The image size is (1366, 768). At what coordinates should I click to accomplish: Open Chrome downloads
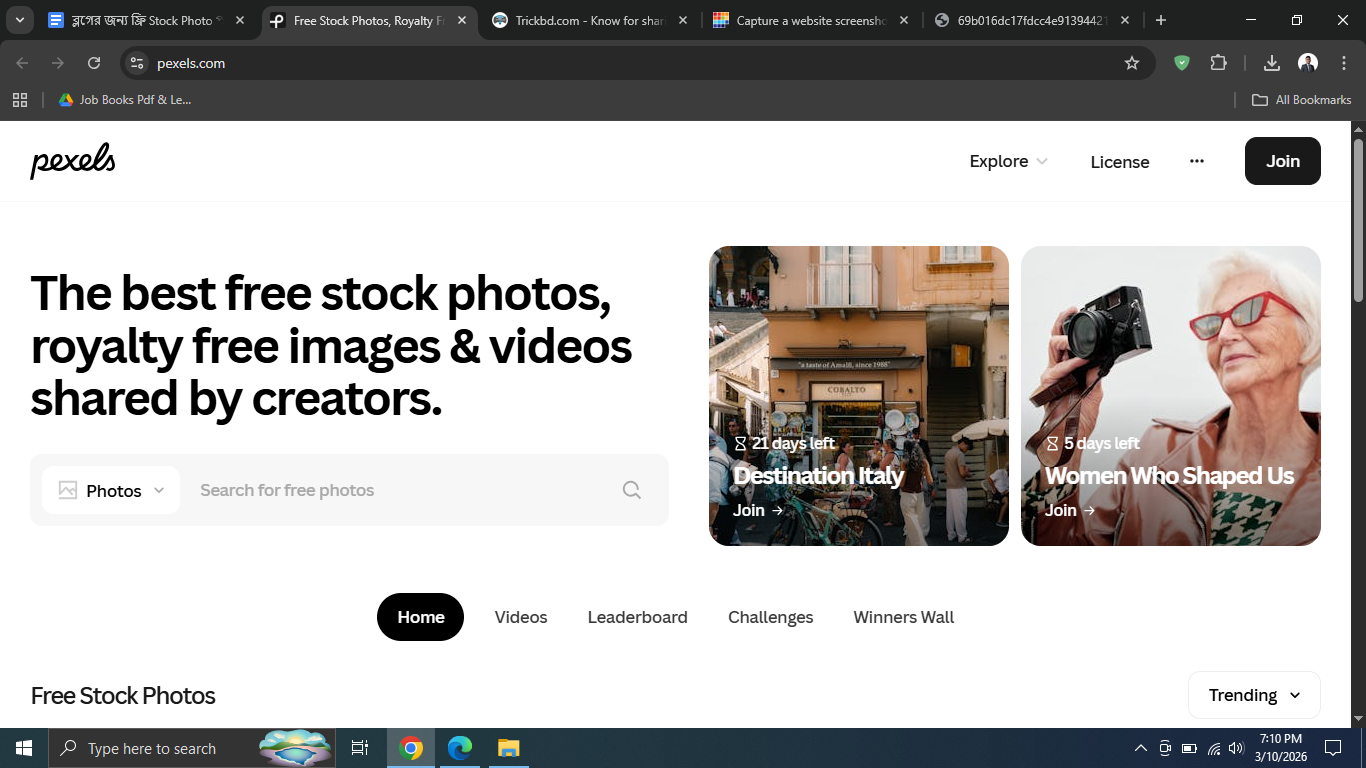1272,63
